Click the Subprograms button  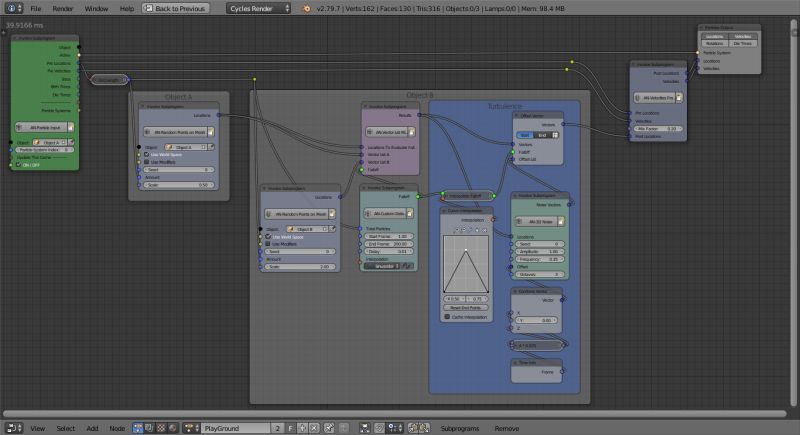[460, 428]
